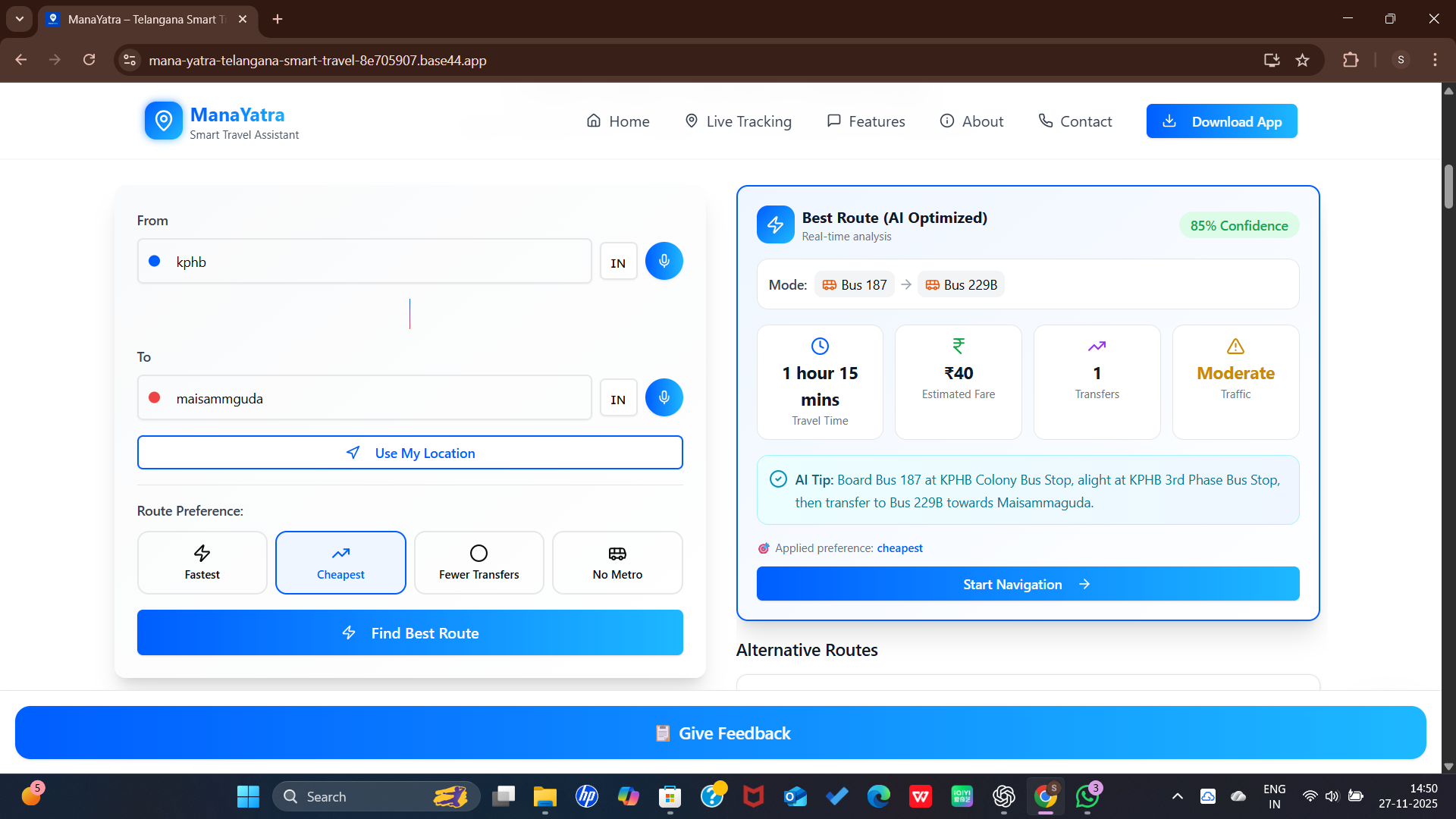This screenshot has height=819, width=1456.
Task: Click the lightning bolt icon next to Best Route
Action: point(775,224)
